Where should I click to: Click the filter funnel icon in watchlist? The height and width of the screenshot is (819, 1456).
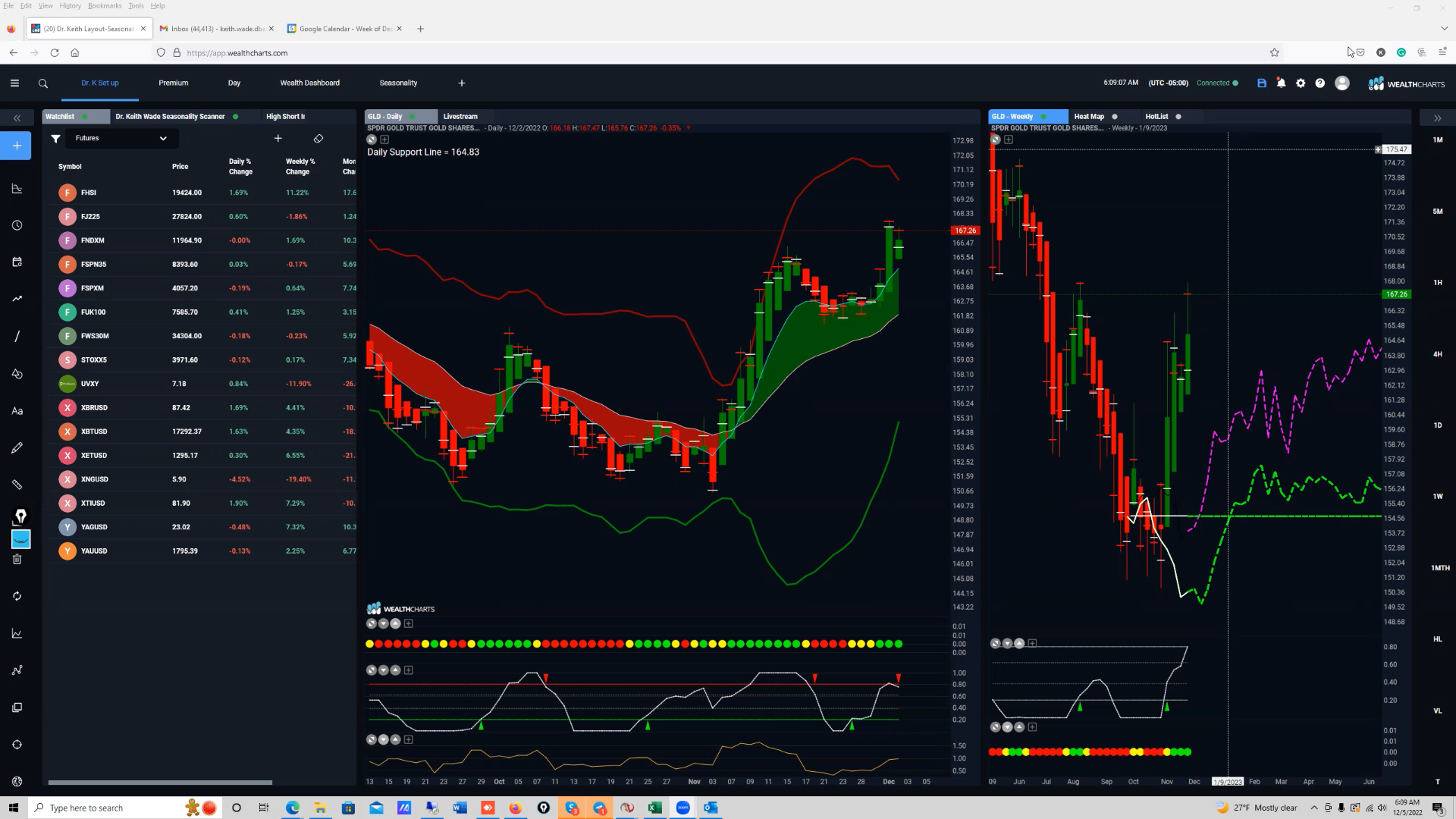[x=55, y=139]
